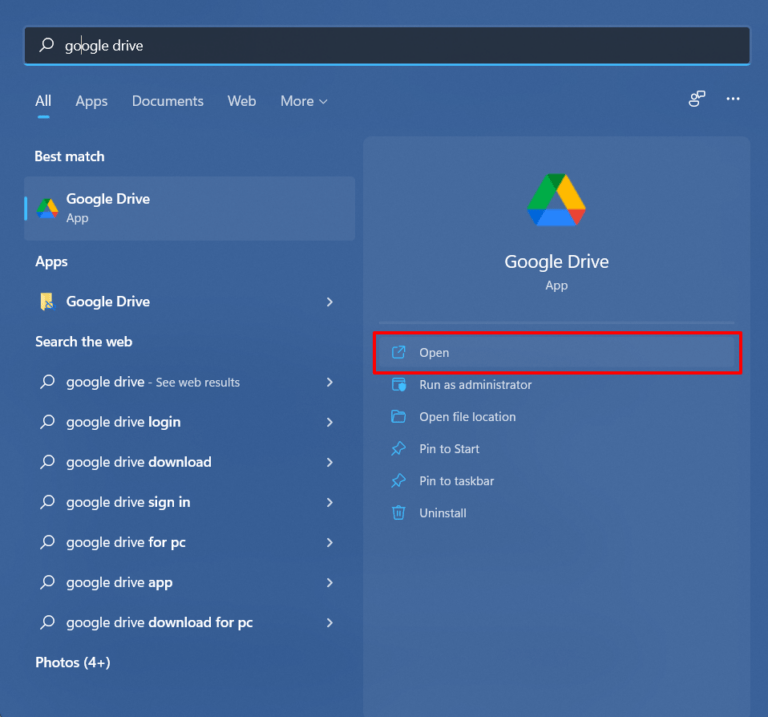Expand chevron beside 'google drive for pc'
The width and height of the screenshot is (768, 717).
tap(330, 543)
